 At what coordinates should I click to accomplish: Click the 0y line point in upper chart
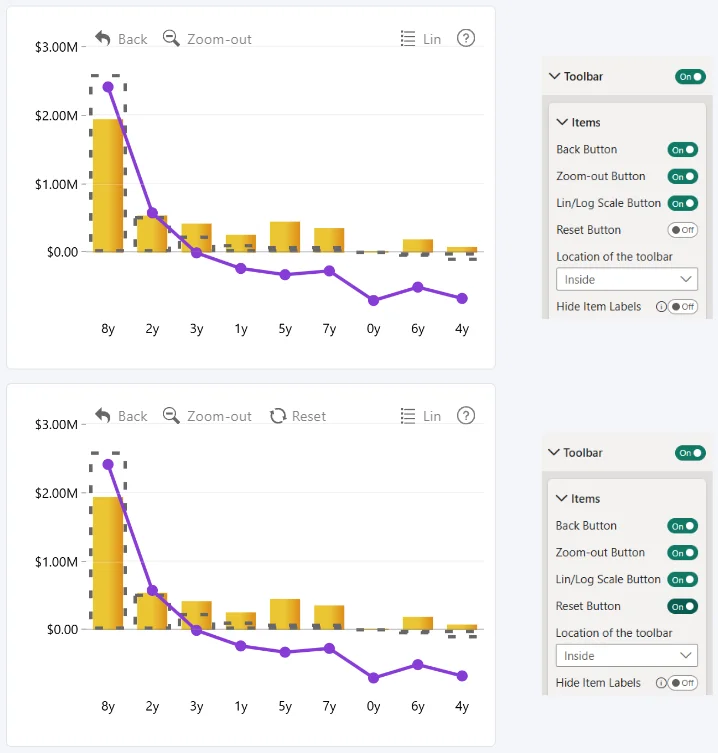374,301
